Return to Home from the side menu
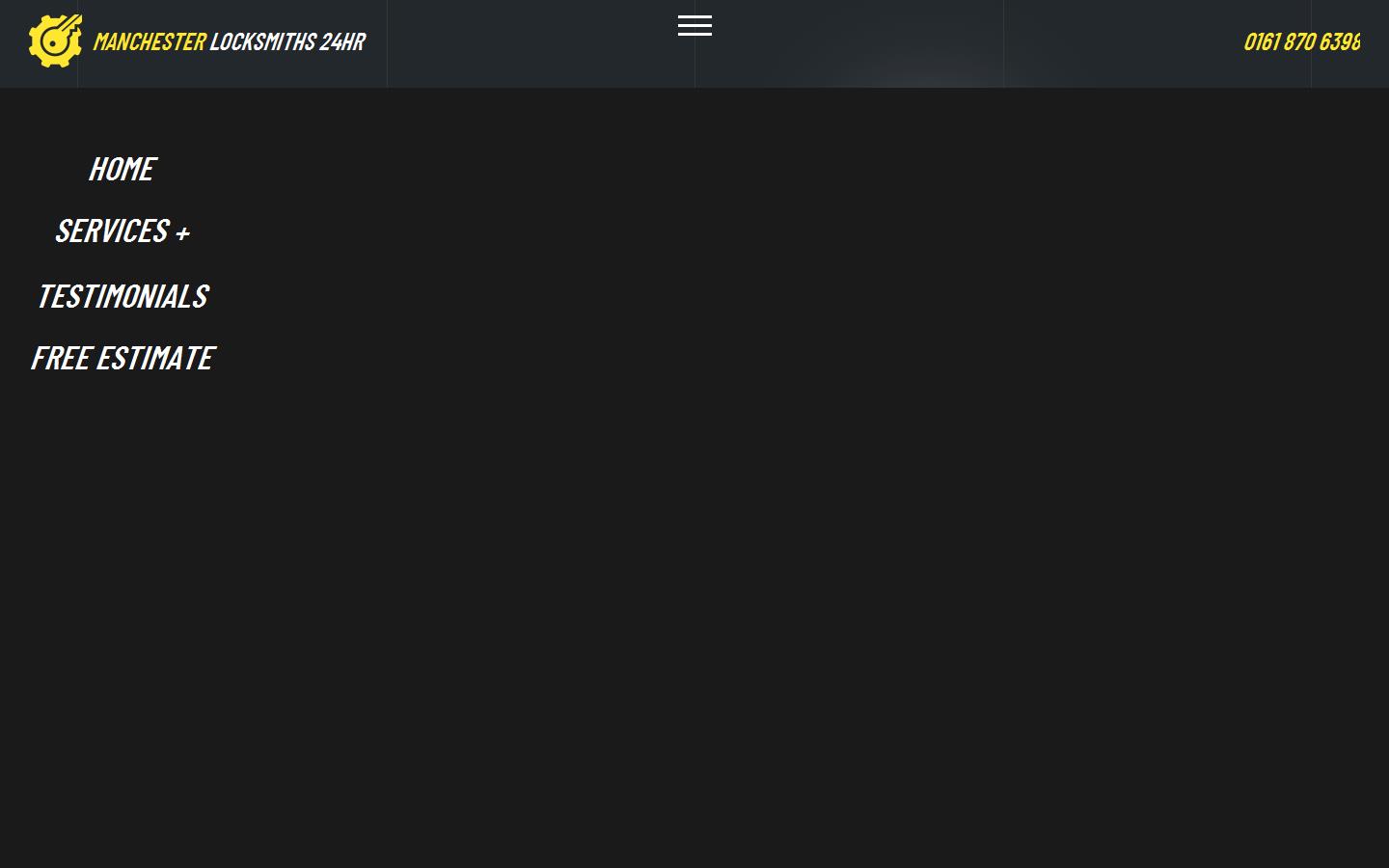The image size is (1389, 868). pos(123,169)
